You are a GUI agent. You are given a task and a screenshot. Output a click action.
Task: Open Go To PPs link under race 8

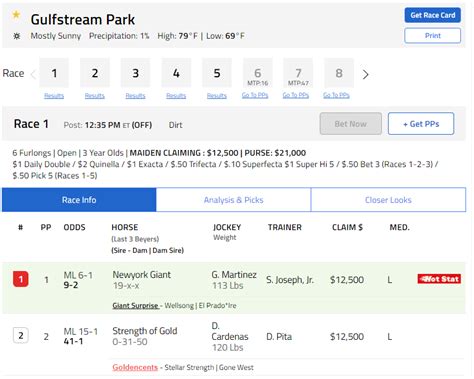(336, 95)
